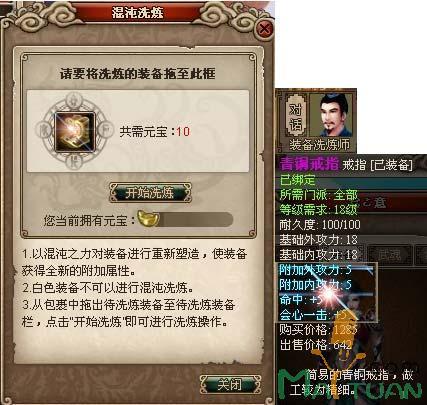Viewport: 427px width, 405px height.
Task: Click the 青铜戒指 item name in the tooltip
Action: (x=309, y=164)
